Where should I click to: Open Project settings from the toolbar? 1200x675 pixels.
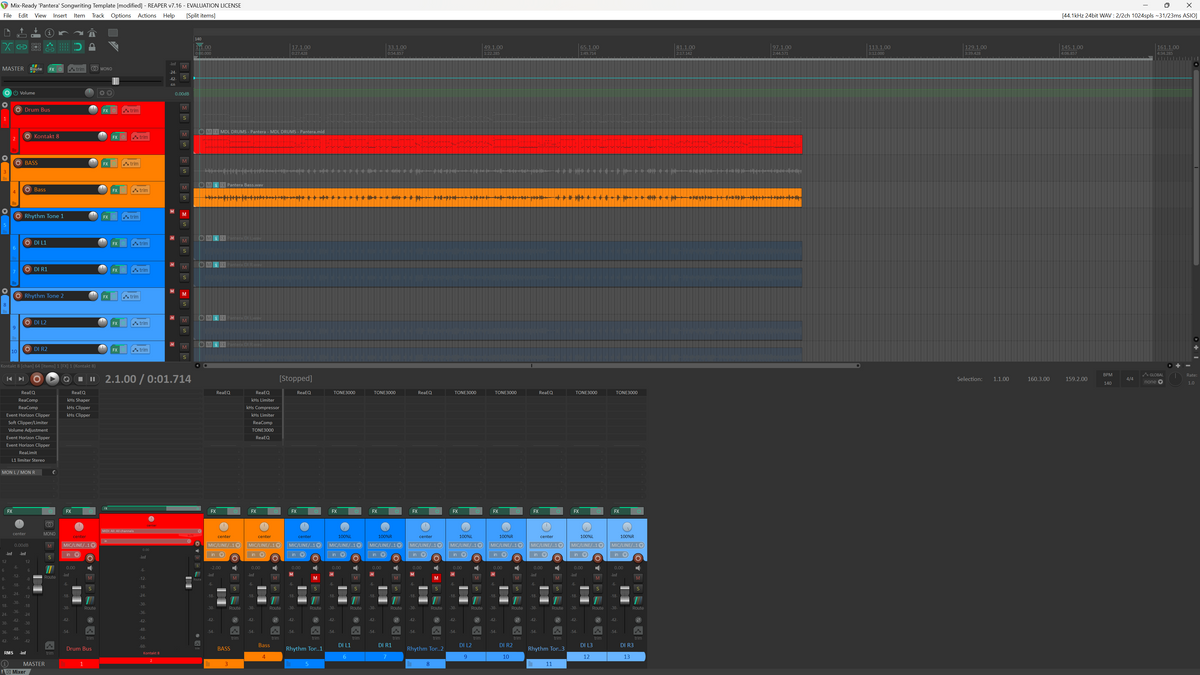[x=49, y=32]
